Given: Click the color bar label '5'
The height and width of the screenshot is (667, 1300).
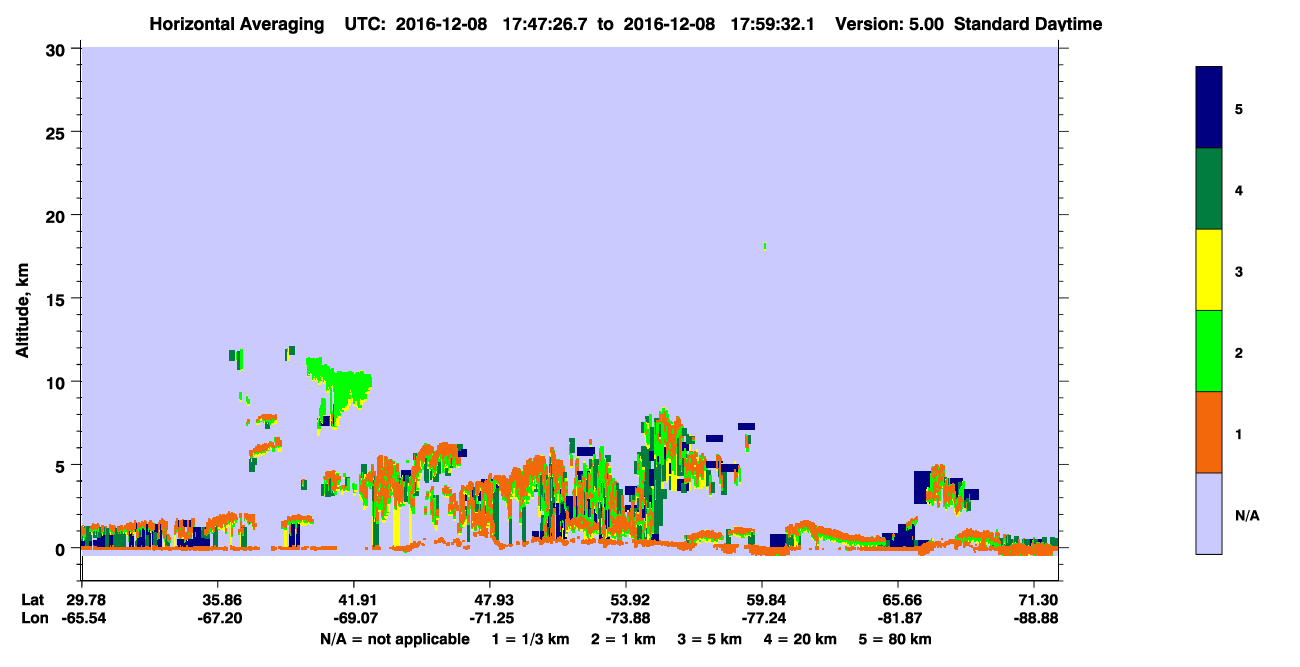Looking at the screenshot, I should point(1239,108).
